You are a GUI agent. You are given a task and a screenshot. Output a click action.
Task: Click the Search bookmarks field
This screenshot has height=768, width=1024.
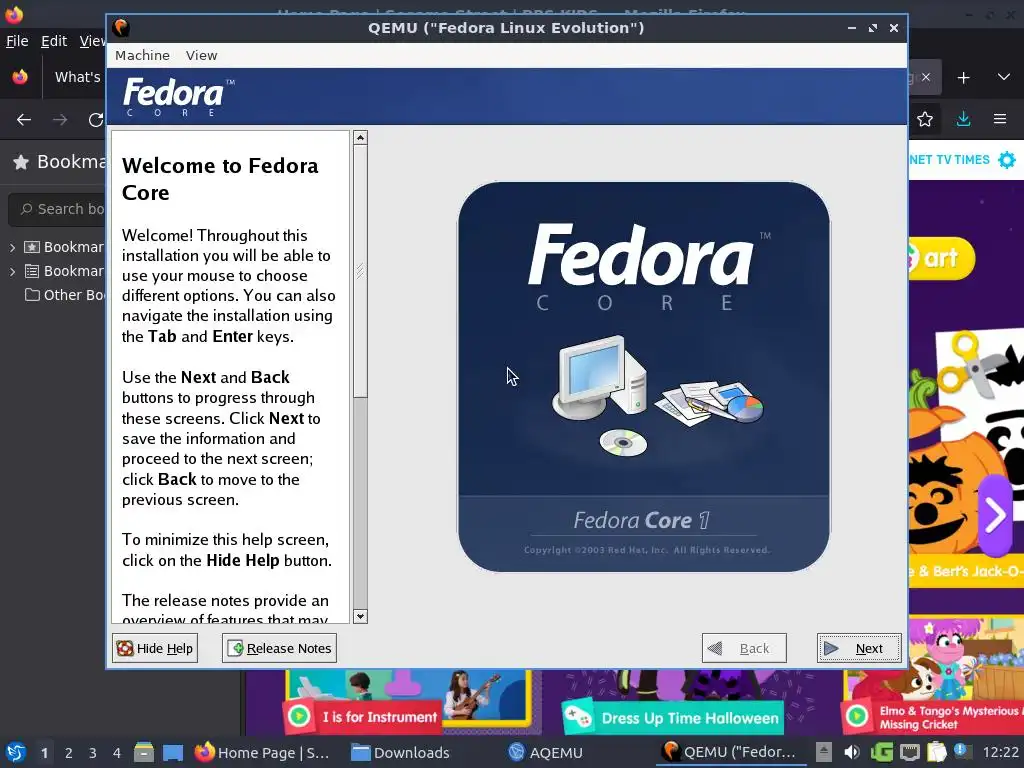pos(57,209)
